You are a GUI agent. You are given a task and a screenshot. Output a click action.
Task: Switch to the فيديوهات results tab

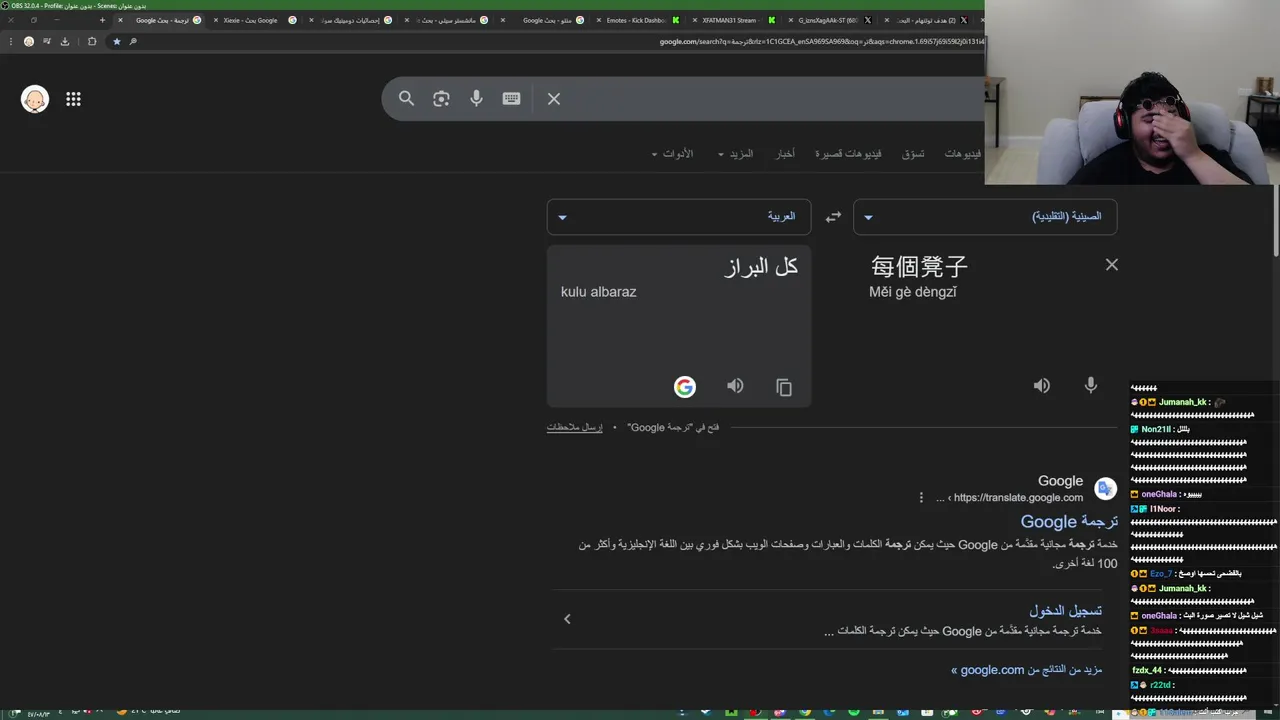pyautogui.click(x=964, y=154)
